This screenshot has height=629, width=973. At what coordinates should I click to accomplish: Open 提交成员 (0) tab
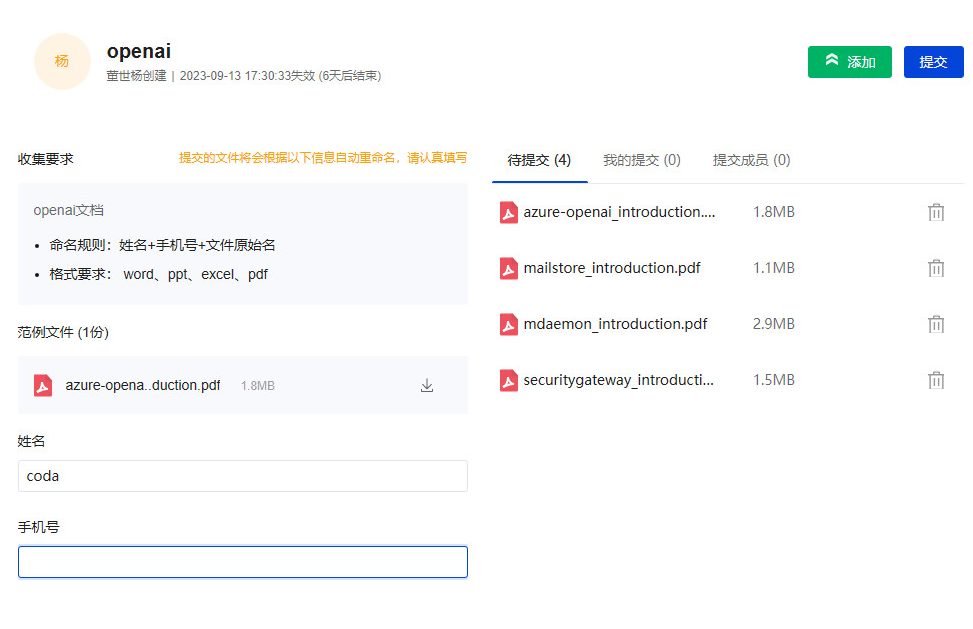point(751,160)
